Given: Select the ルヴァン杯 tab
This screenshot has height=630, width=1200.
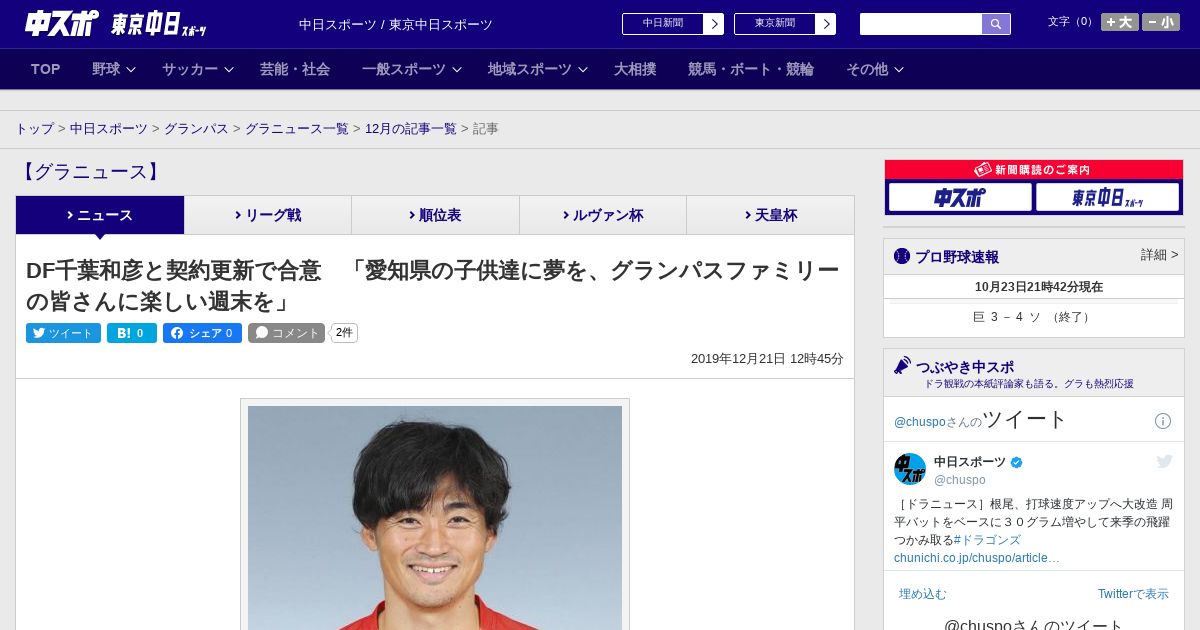Looking at the screenshot, I should click(603, 215).
